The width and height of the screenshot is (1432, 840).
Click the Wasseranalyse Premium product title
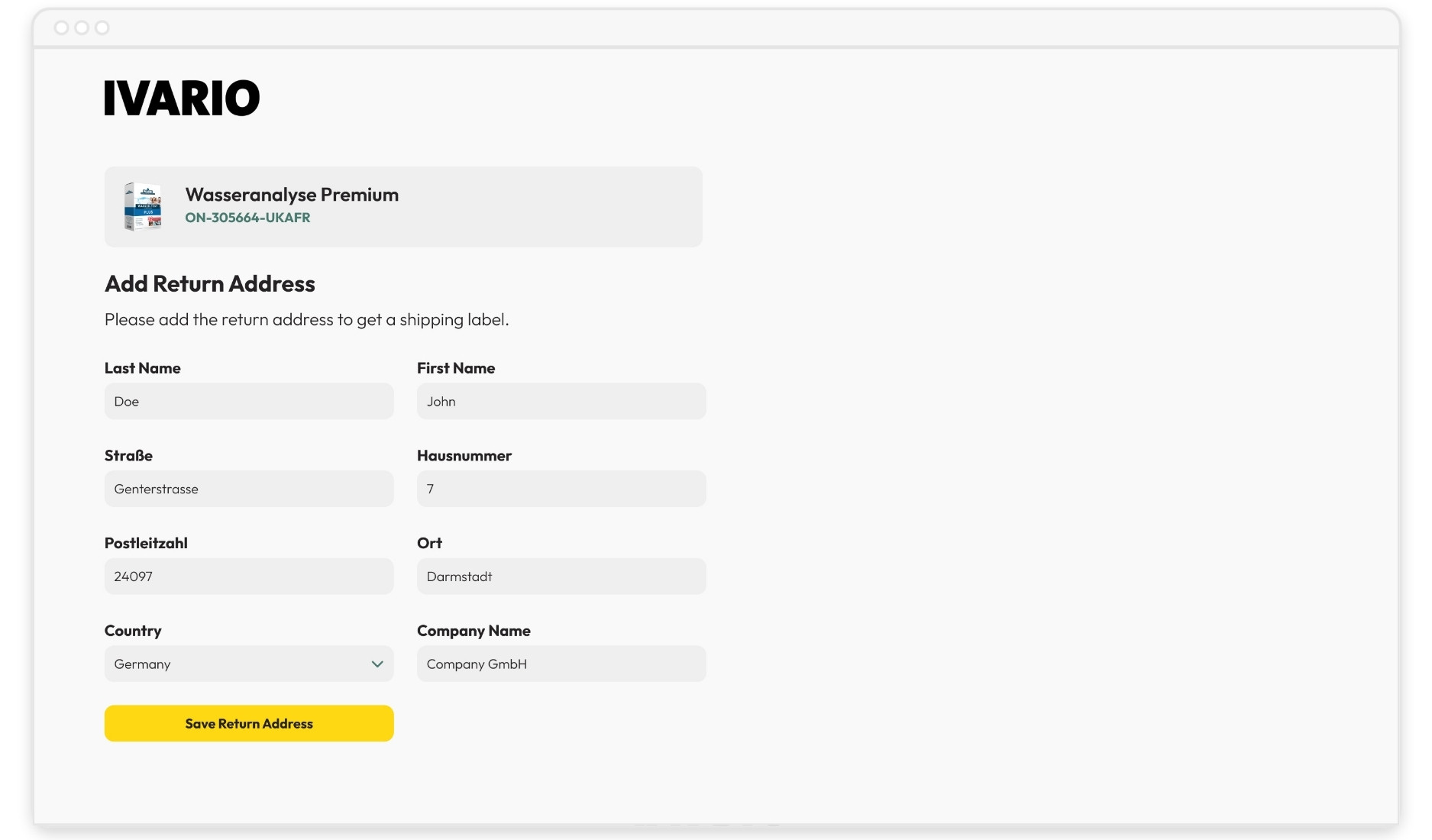pos(292,195)
